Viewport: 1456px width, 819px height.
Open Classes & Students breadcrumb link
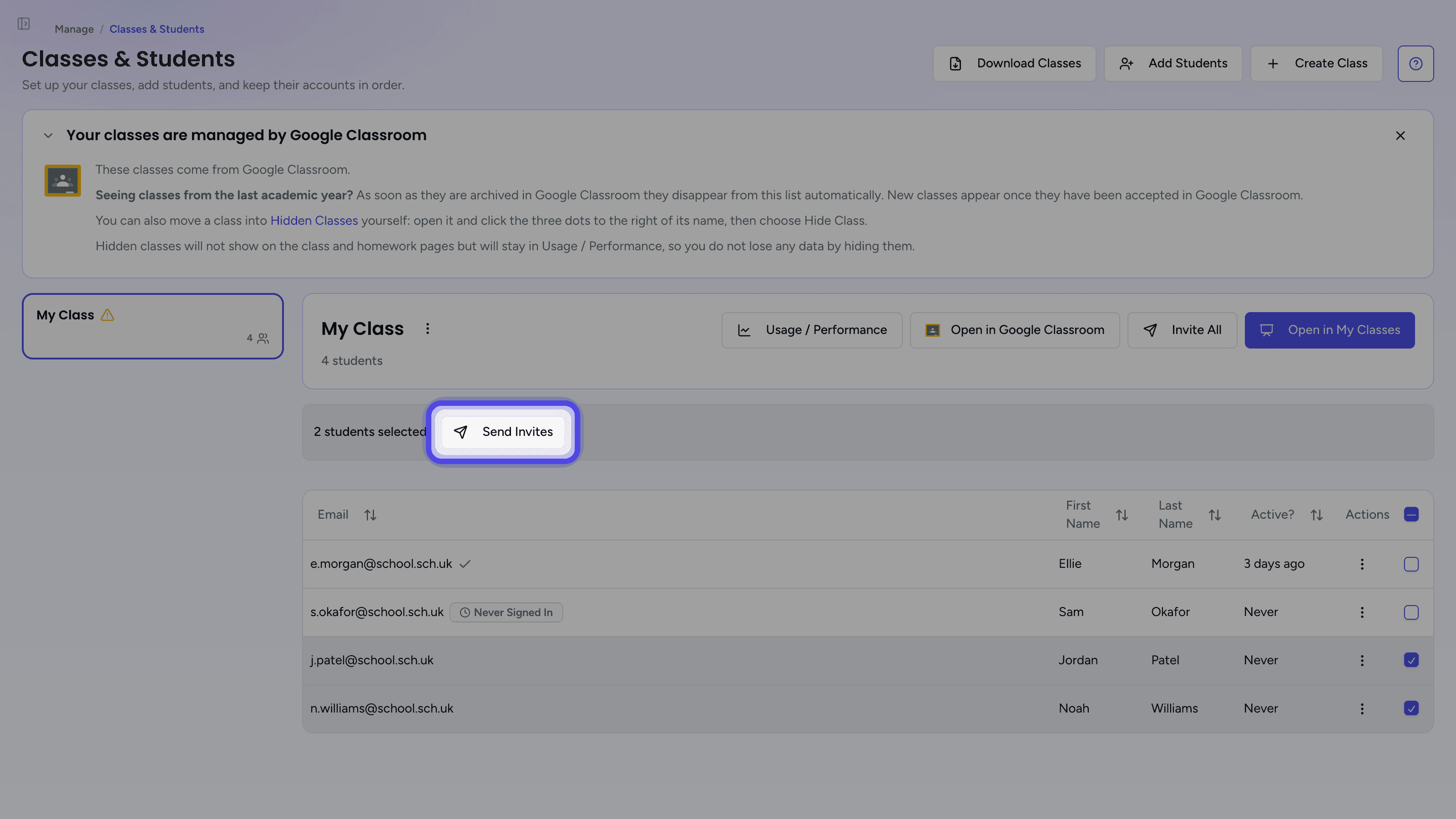[157, 29]
